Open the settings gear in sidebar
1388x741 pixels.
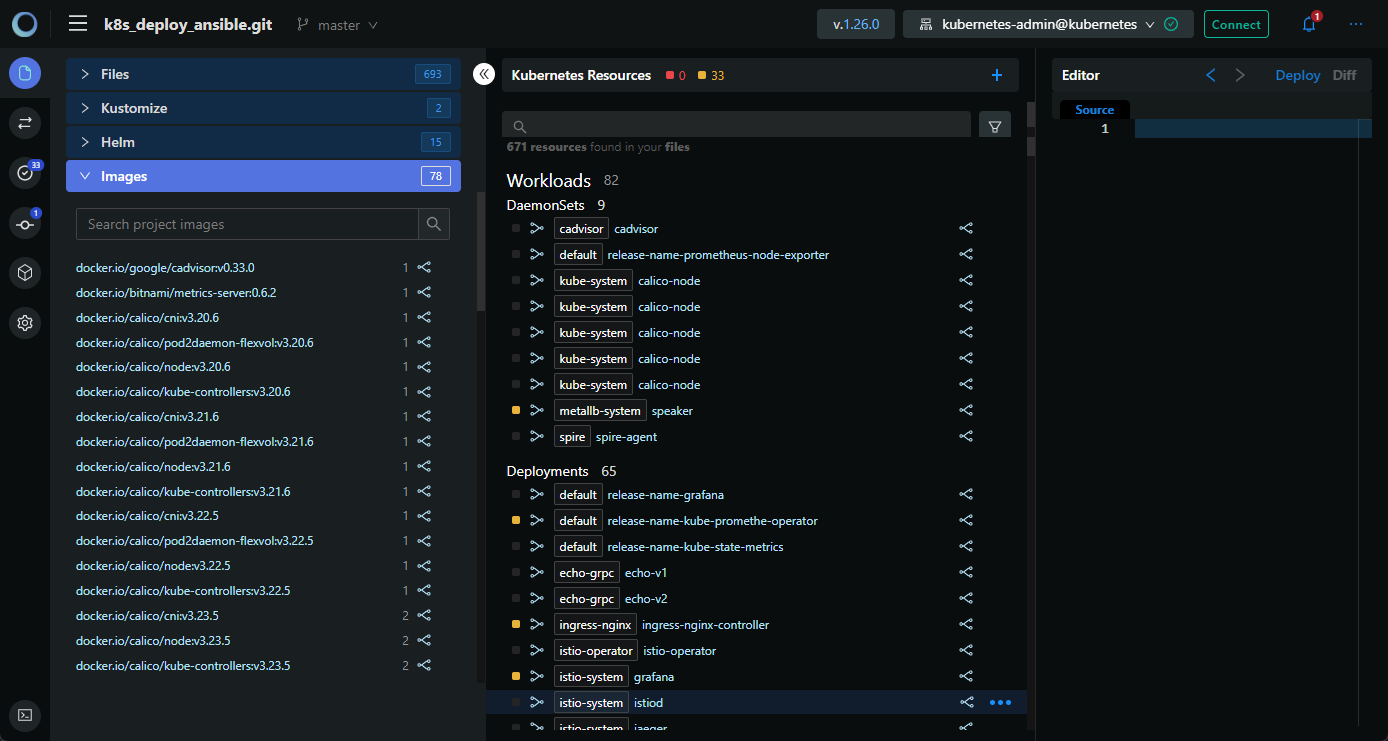tap(25, 323)
